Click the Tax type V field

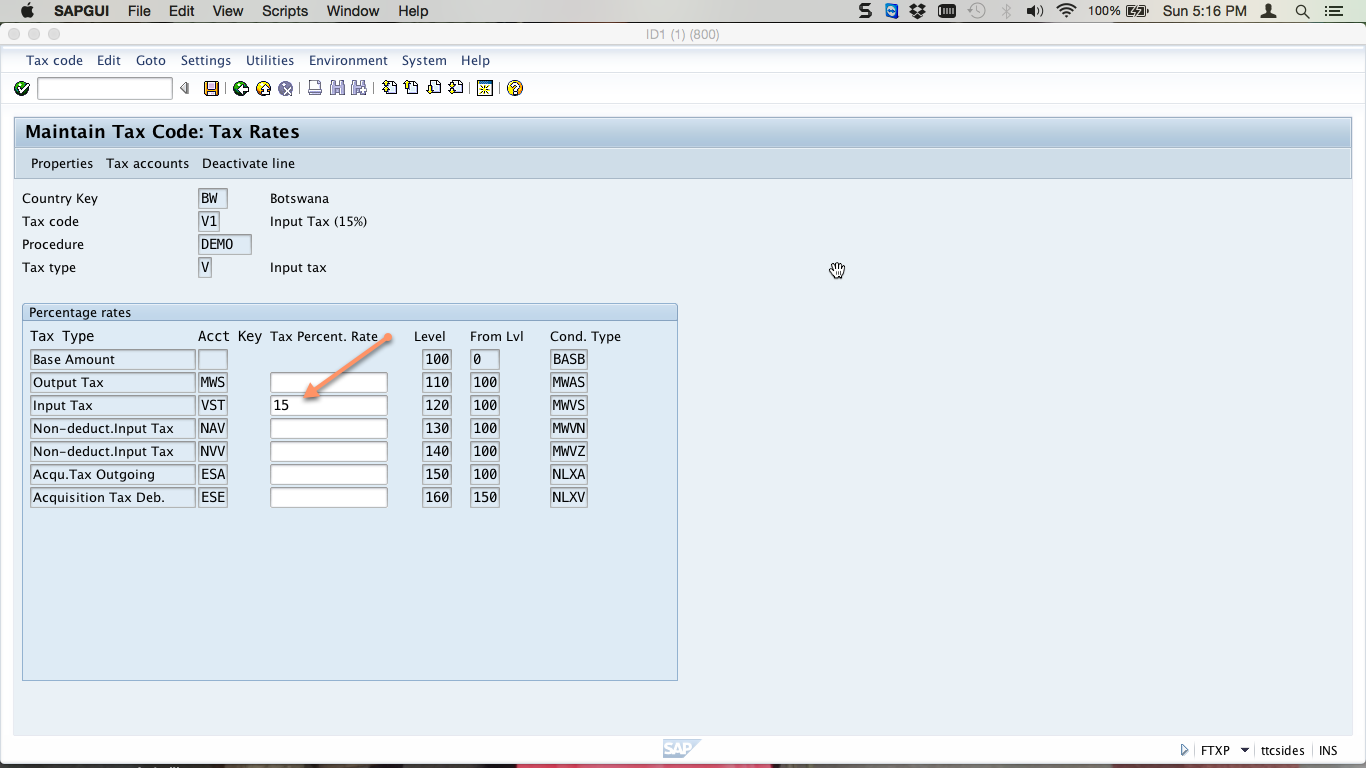point(205,267)
